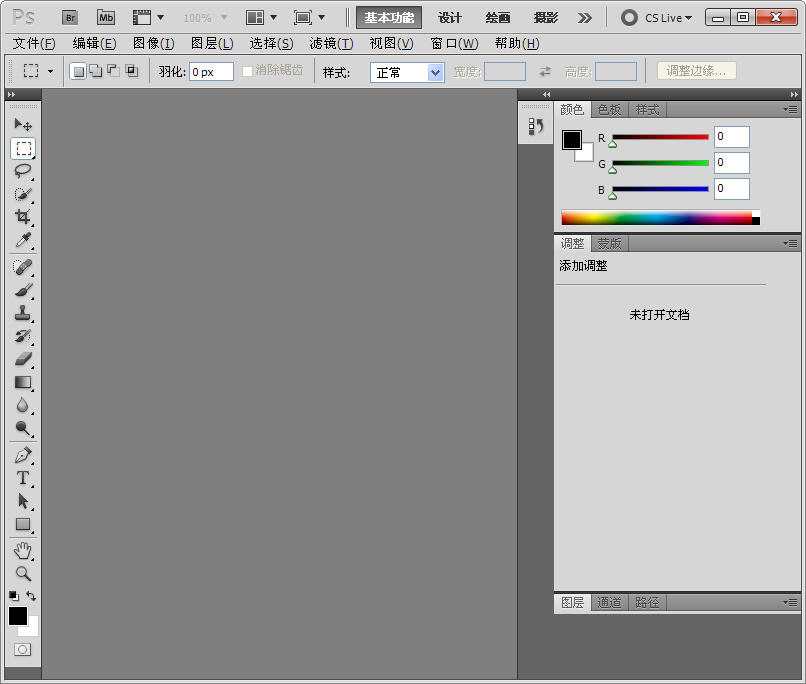Select the Lasso tool
806x684 pixels.
tap(23, 171)
